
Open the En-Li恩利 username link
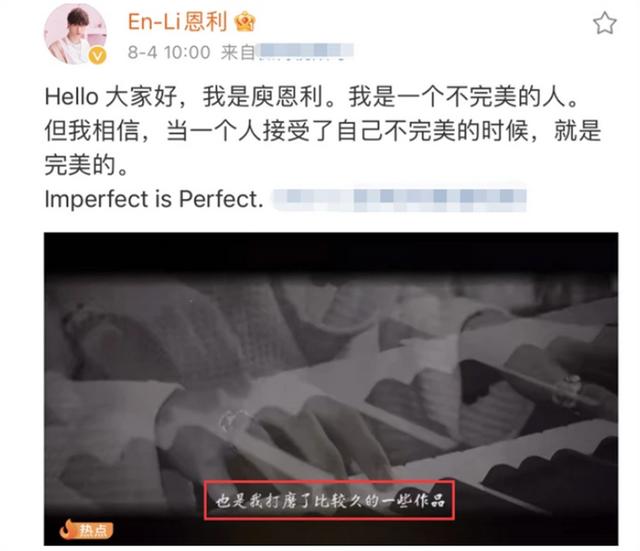[178, 22]
